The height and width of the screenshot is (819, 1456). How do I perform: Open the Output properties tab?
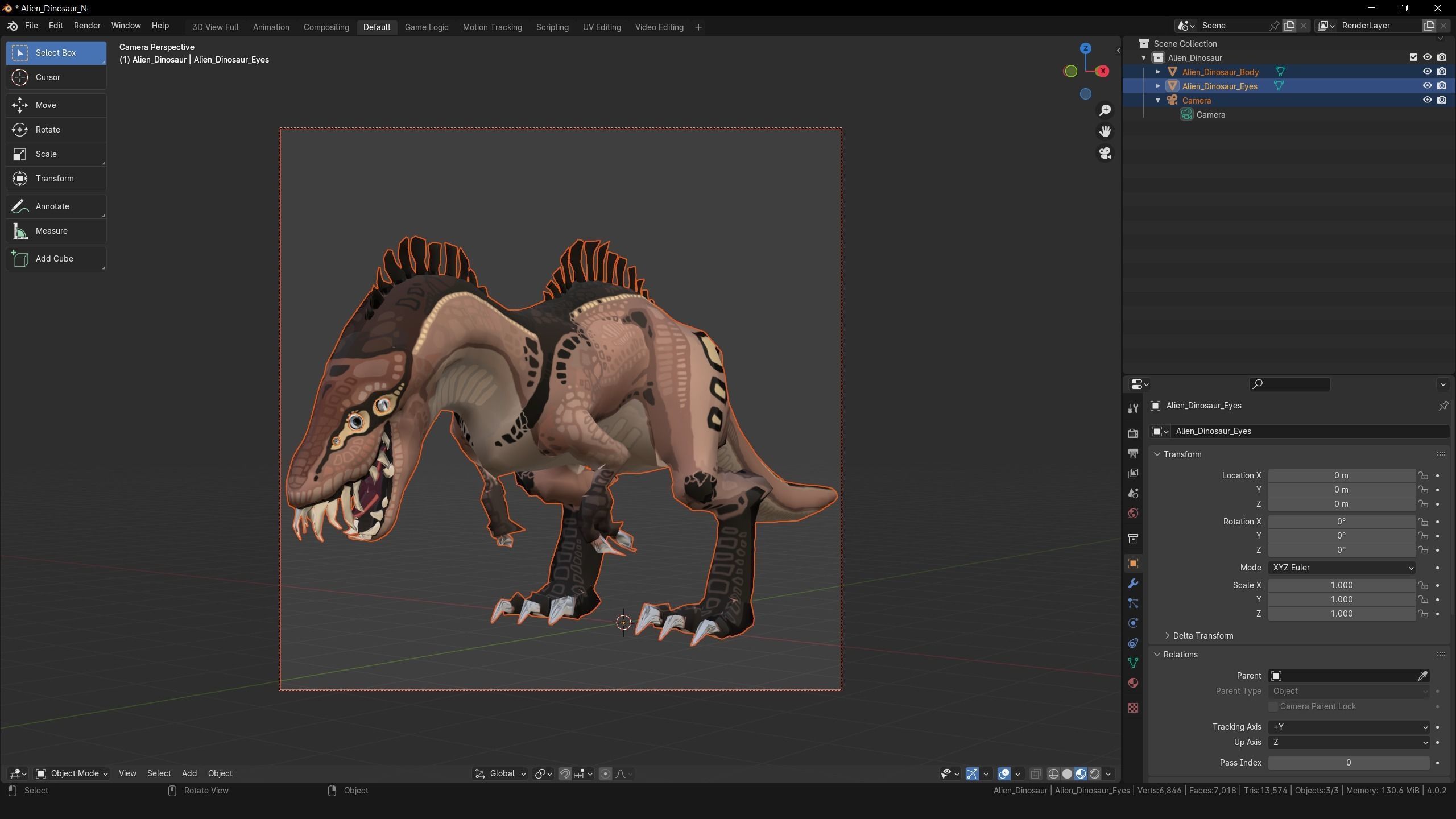pyautogui.click(x=1133, y=453)
